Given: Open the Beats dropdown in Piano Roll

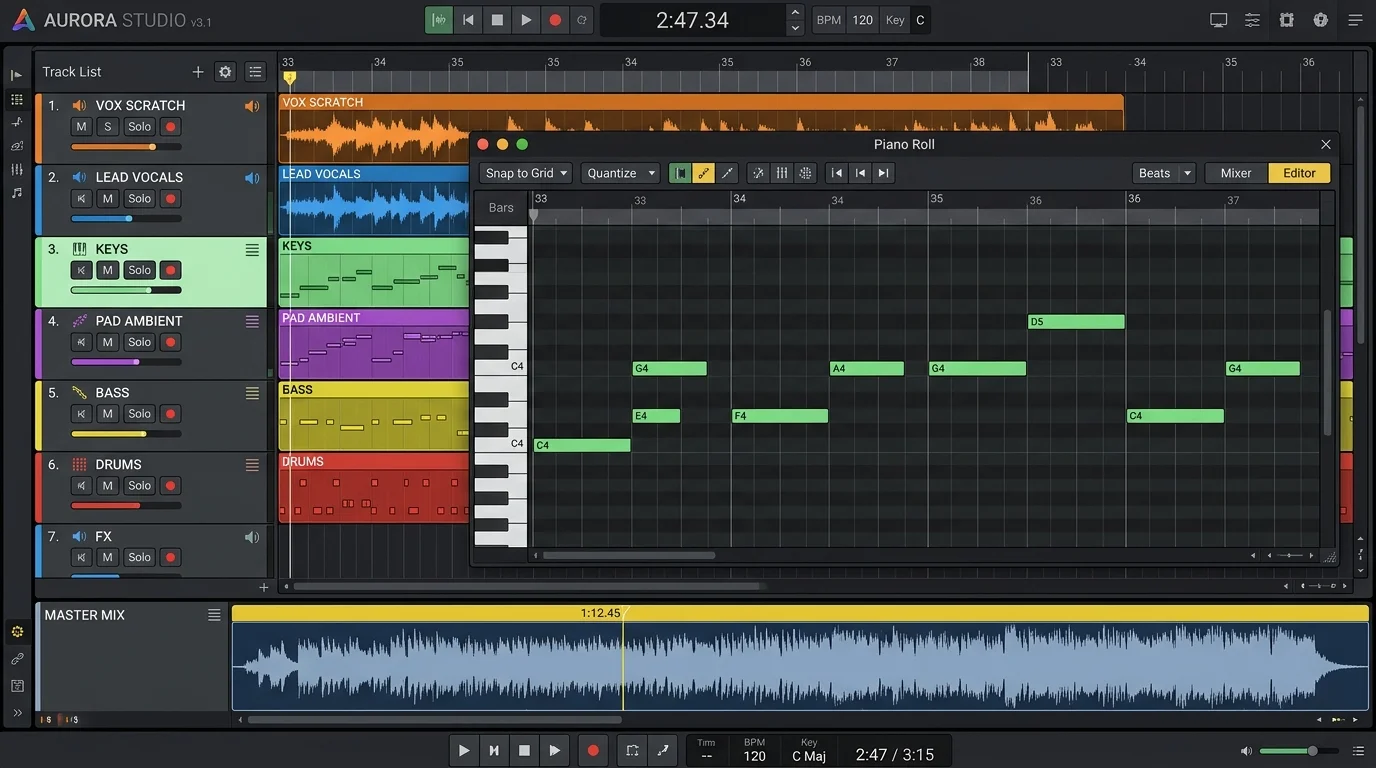Looking at the screenshot, I should [x=1163, y=173].
